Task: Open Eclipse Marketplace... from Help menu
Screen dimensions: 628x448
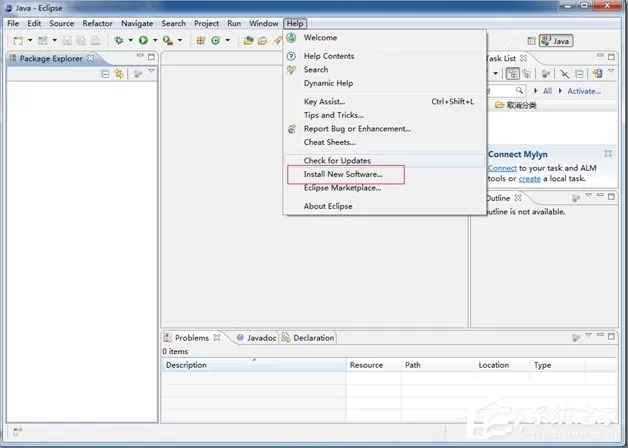Action: point(385,188)
